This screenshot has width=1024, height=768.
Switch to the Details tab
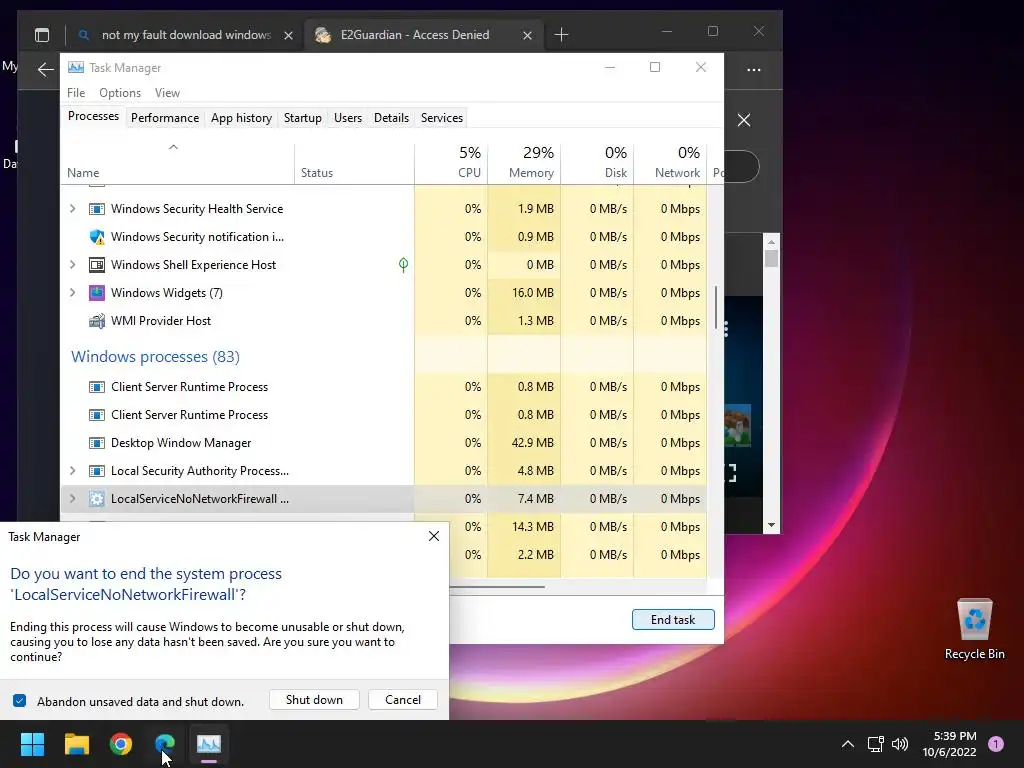tap(391, 118)
